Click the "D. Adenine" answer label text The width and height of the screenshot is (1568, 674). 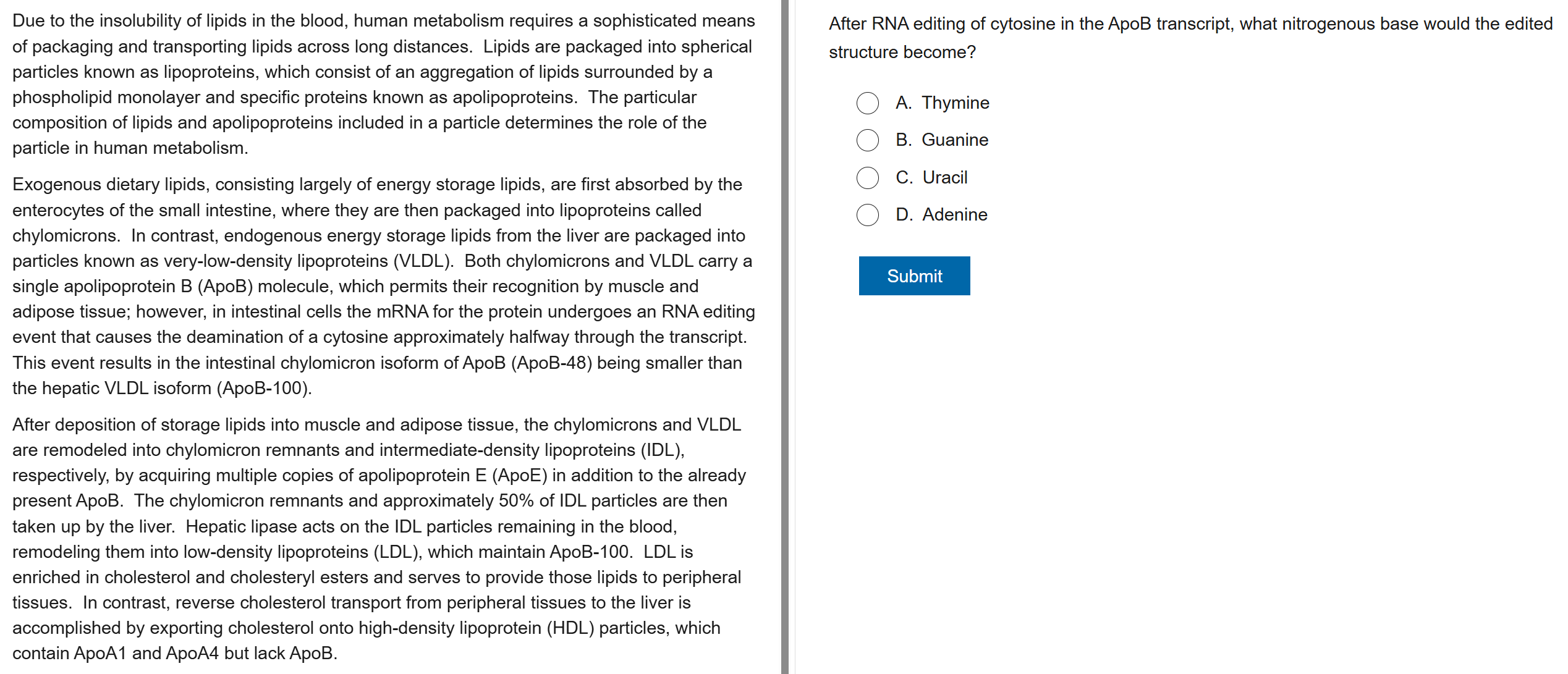[x=941, y=215]
